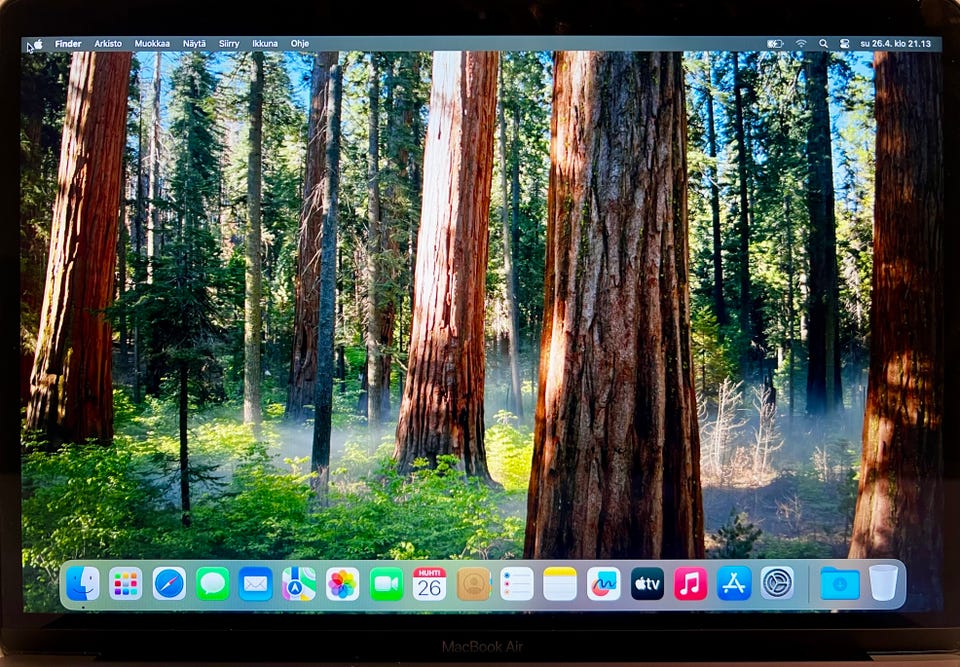Open the Finder menu
The width and height of the screenshot is (960, 667).
point(68,44)
